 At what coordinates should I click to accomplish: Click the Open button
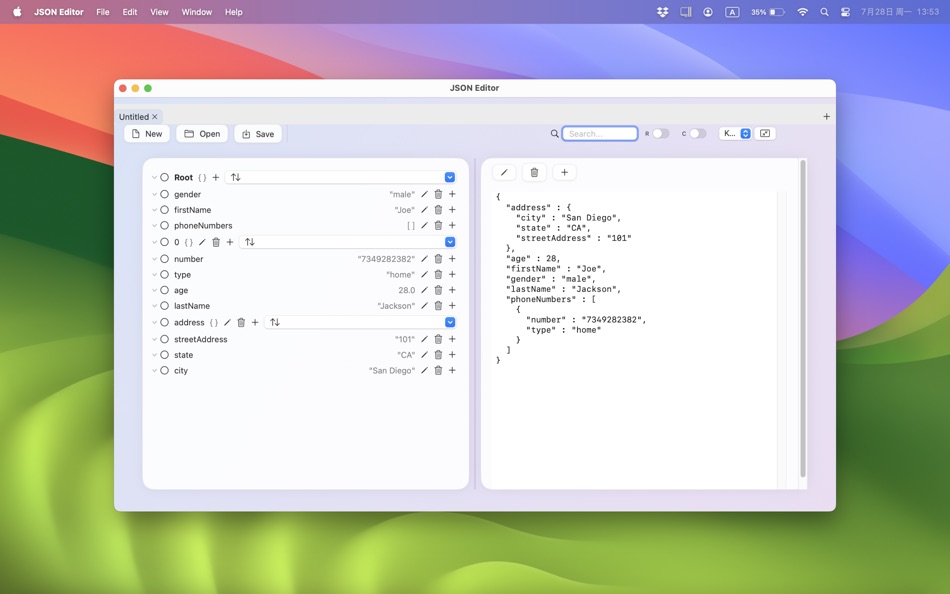point(202,134)
